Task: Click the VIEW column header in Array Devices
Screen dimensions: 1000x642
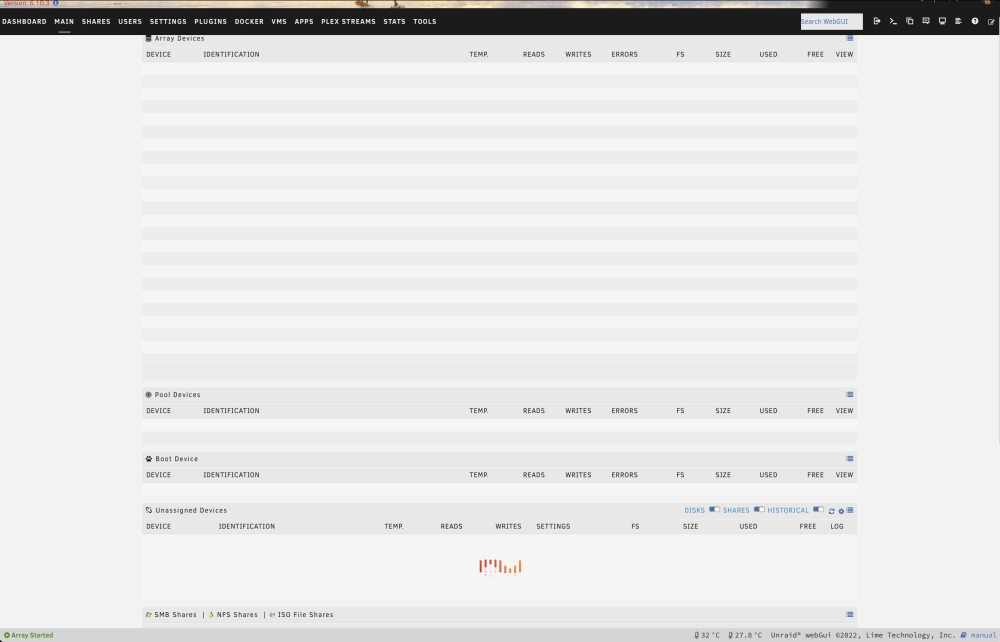Action: [844, 54]
